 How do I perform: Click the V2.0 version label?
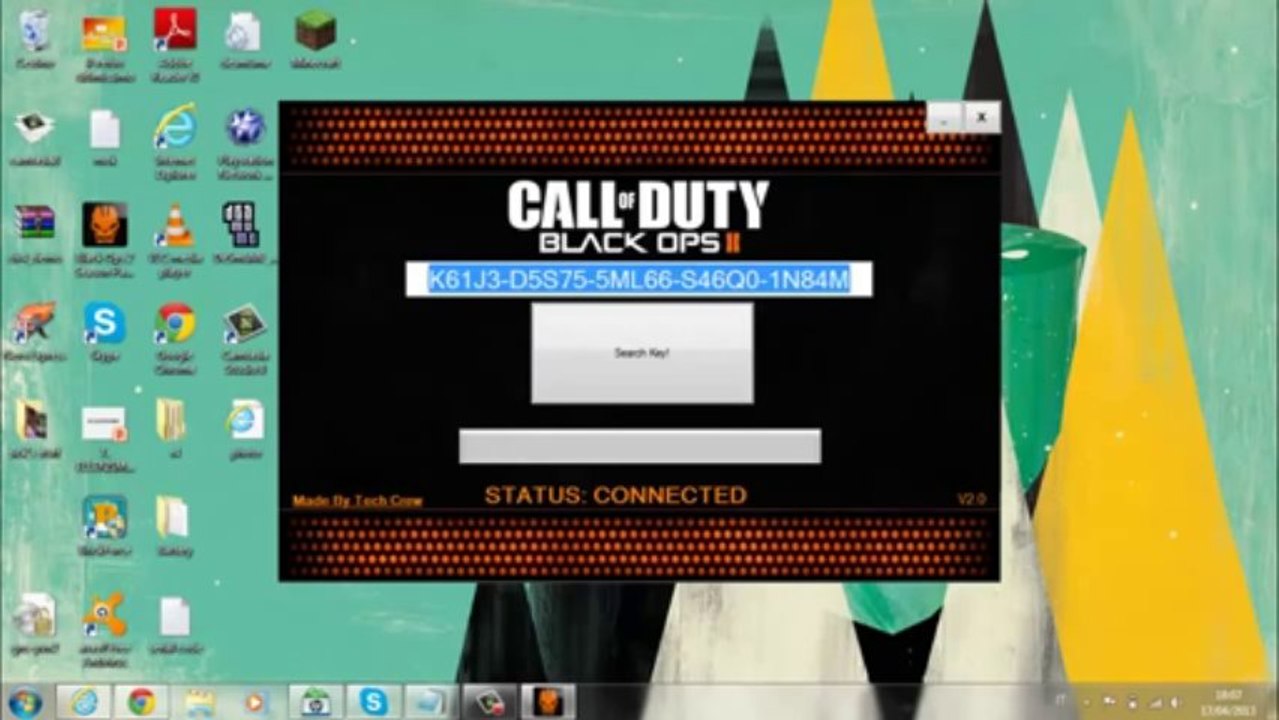coord(971,498)
